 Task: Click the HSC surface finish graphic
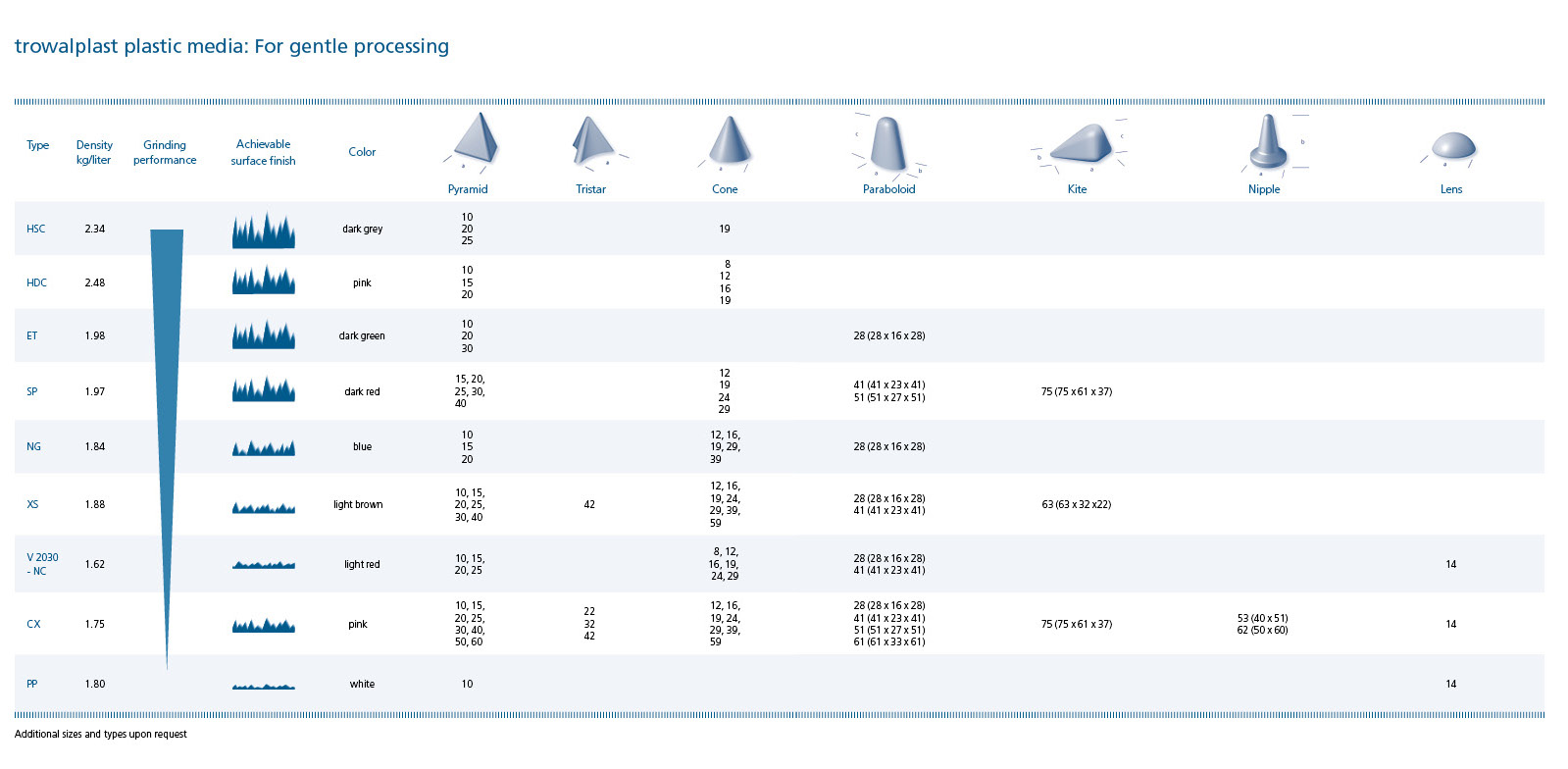263,231
